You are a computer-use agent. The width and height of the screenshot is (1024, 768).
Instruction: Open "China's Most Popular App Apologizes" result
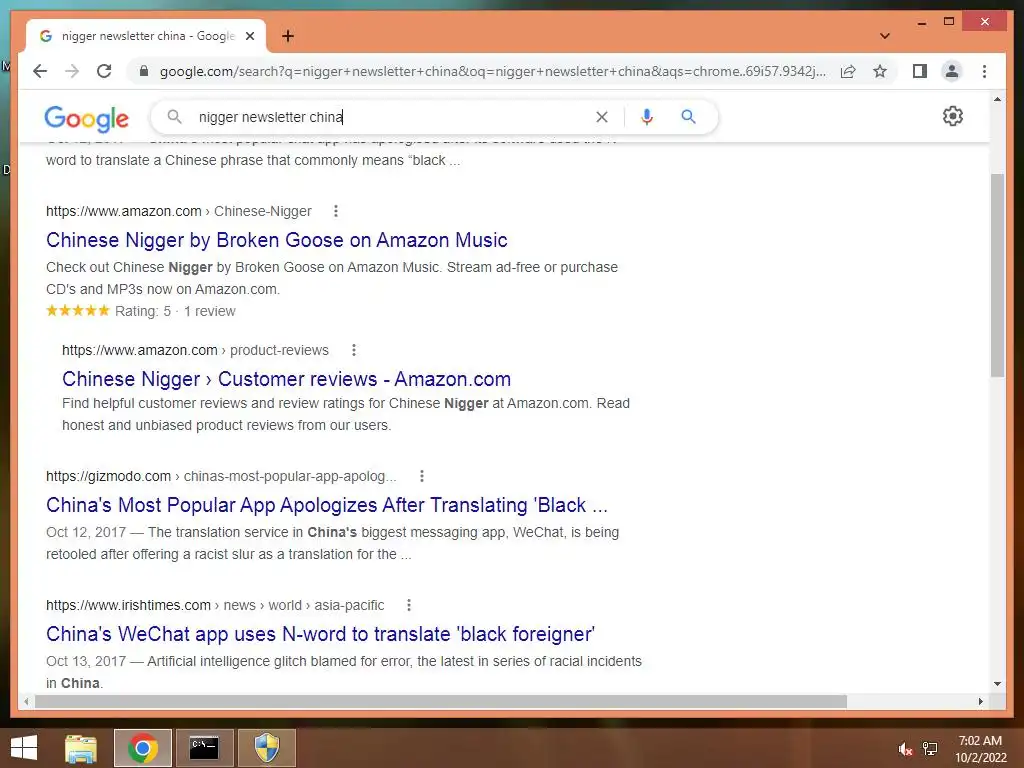pos(327,505)
